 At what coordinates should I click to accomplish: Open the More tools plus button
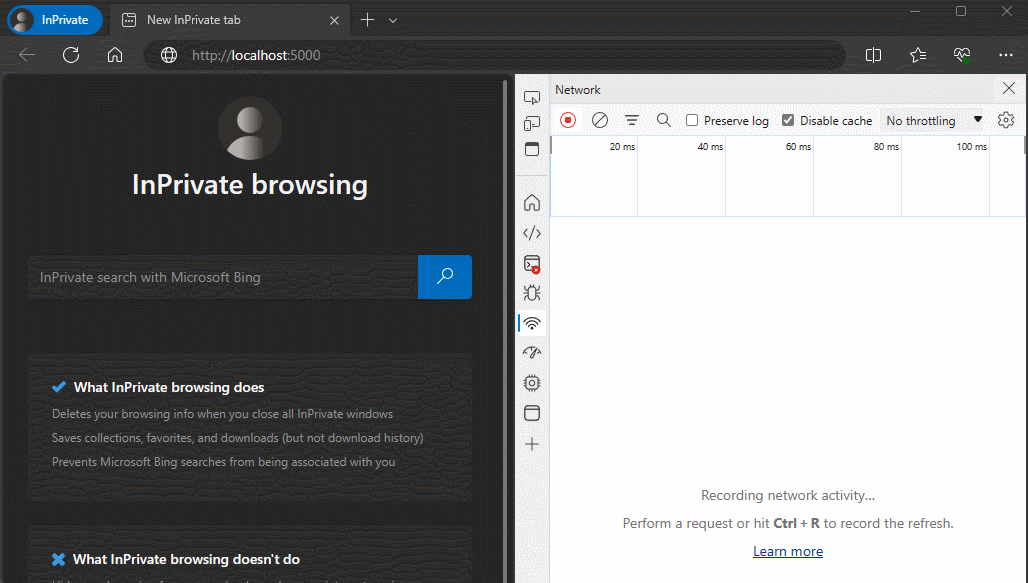click(x=532, y=444)
